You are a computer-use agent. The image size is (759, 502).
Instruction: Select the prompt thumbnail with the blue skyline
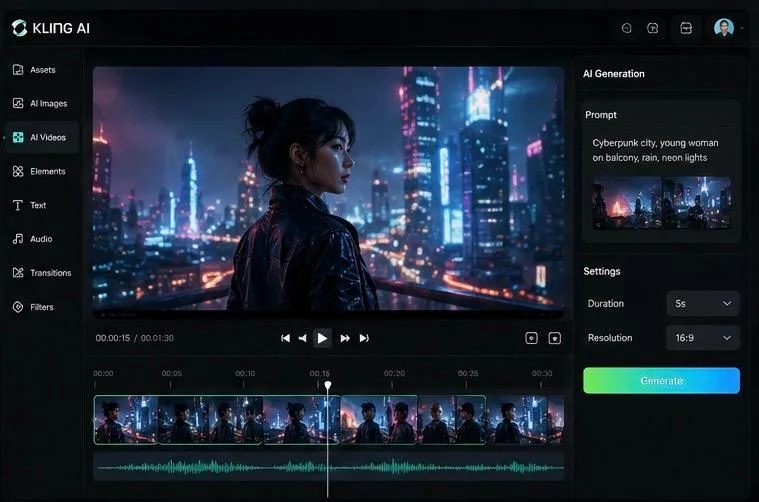click(x=697, y=202)
